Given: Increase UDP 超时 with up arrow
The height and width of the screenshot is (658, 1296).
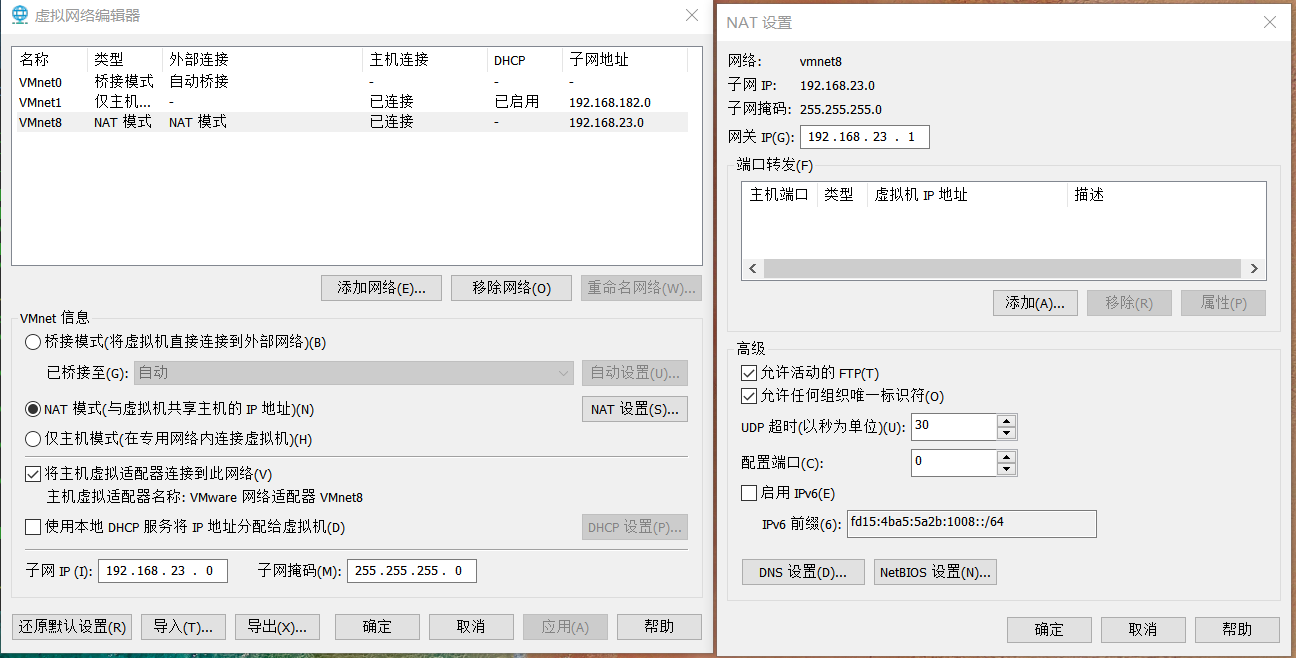Looking at the screenshot, I should pos(1007,421).
